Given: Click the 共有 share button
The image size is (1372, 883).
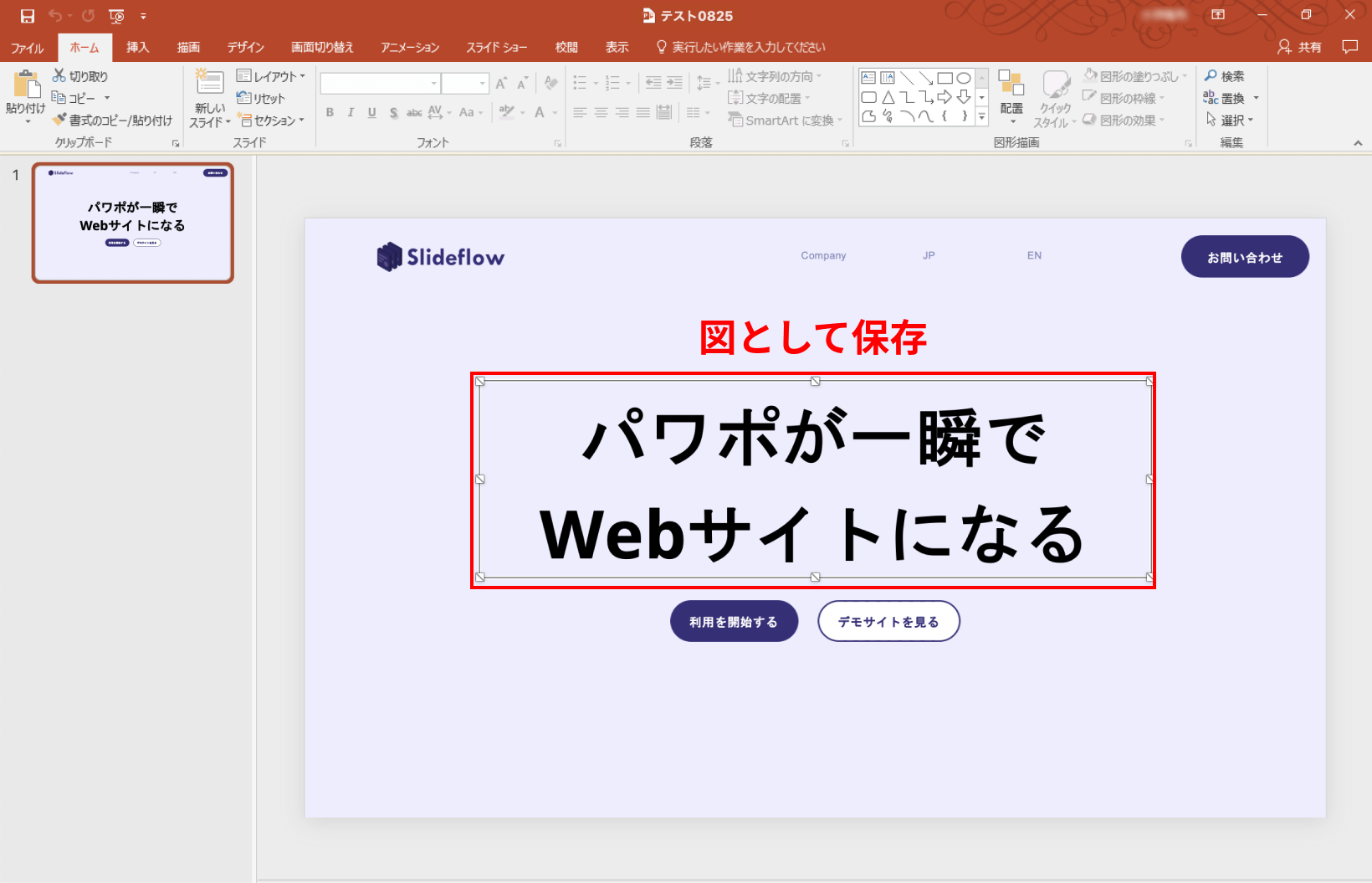Looking at the screenshot, I should point(1299,47).
